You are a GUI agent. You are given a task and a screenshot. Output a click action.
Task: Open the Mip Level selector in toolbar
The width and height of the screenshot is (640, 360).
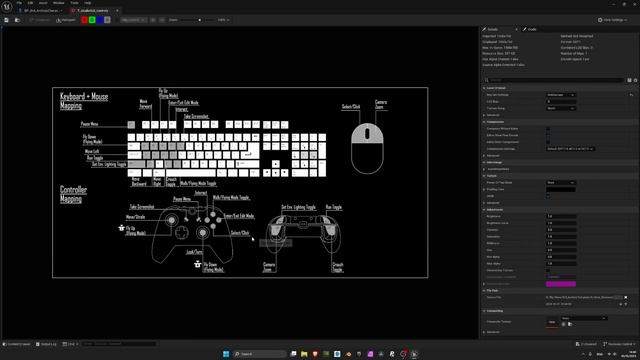pos(133,20)
